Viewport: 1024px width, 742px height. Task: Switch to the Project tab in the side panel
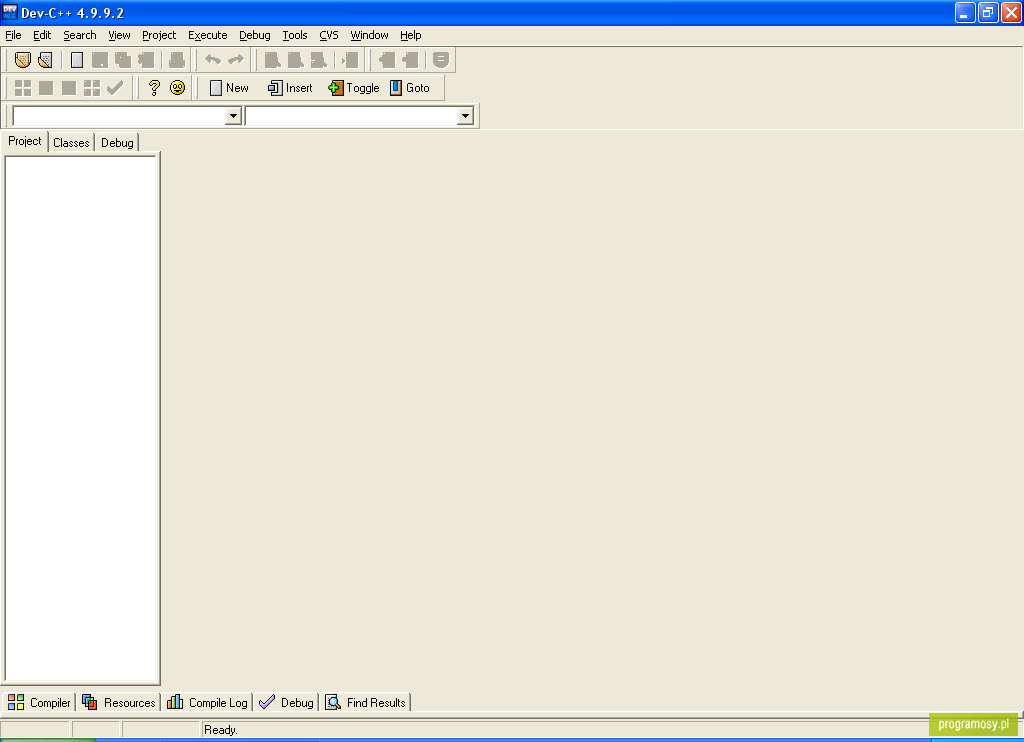coord(25,141)
